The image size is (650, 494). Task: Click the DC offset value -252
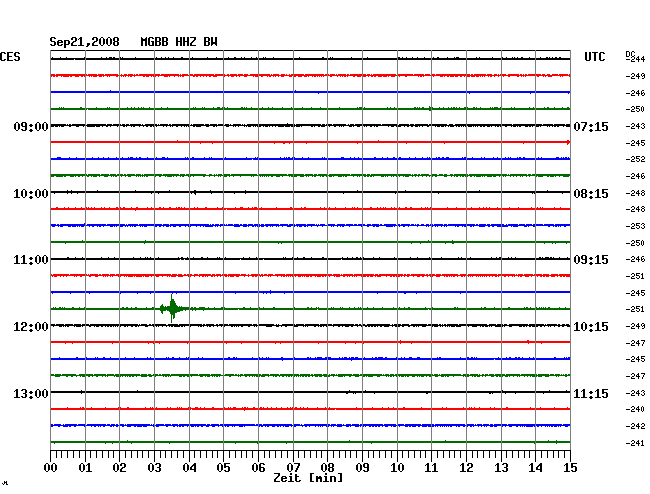[635, 159]
